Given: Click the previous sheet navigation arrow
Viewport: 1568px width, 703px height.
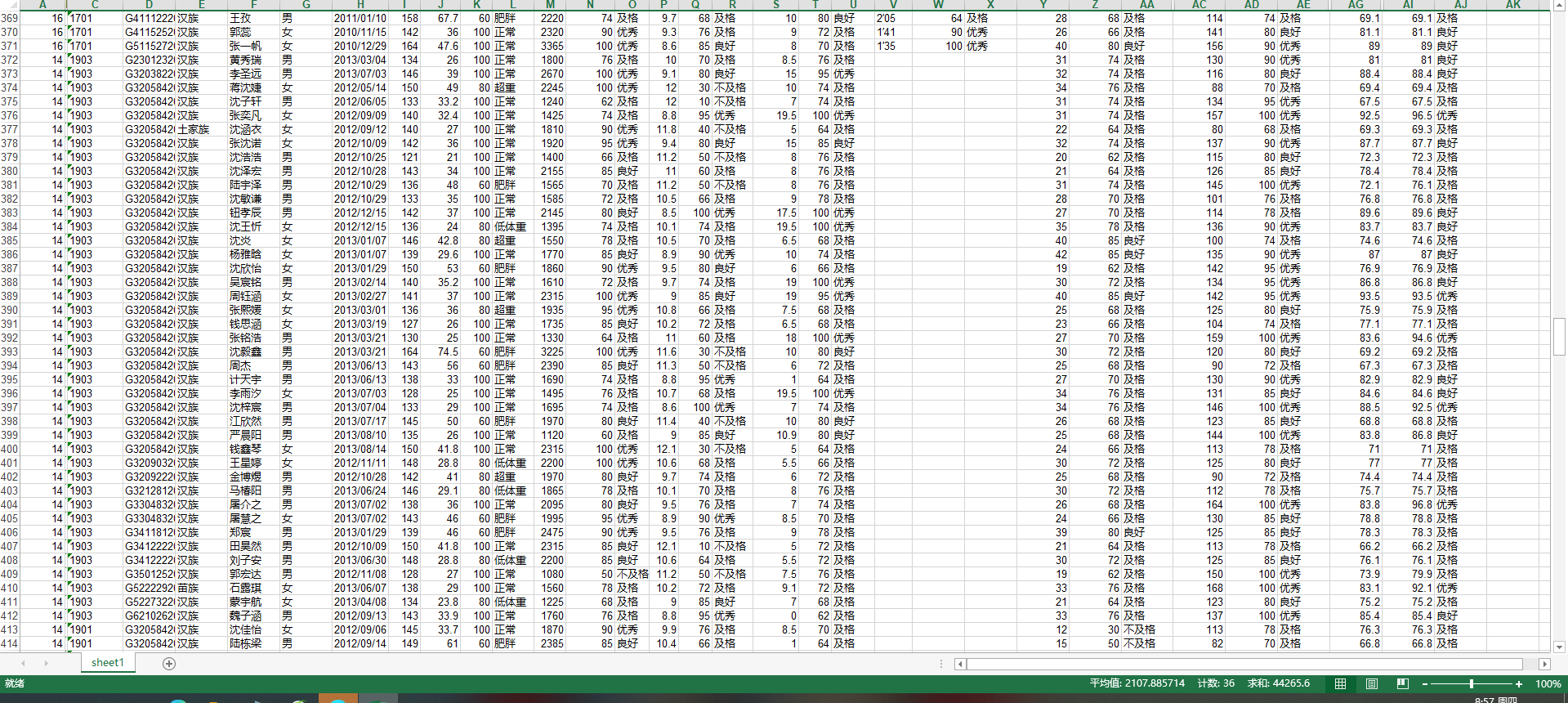Looking at the screenshot, I should (x=23, y=663).
